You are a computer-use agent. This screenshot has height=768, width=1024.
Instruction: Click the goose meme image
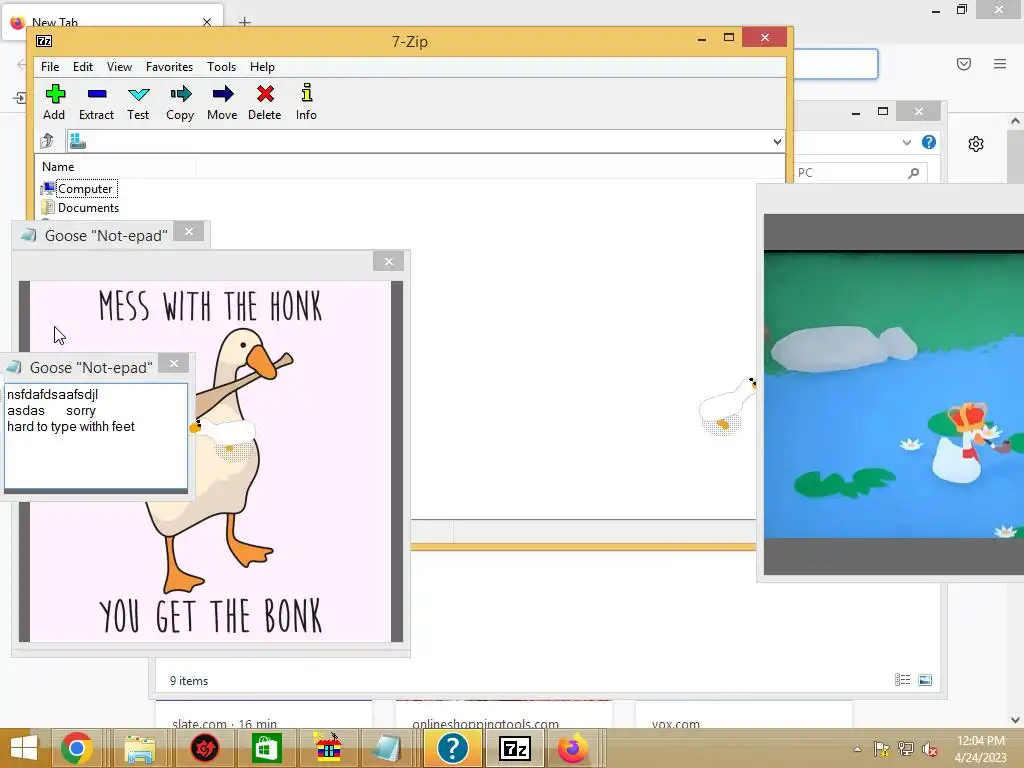click(x=210, y=461)
